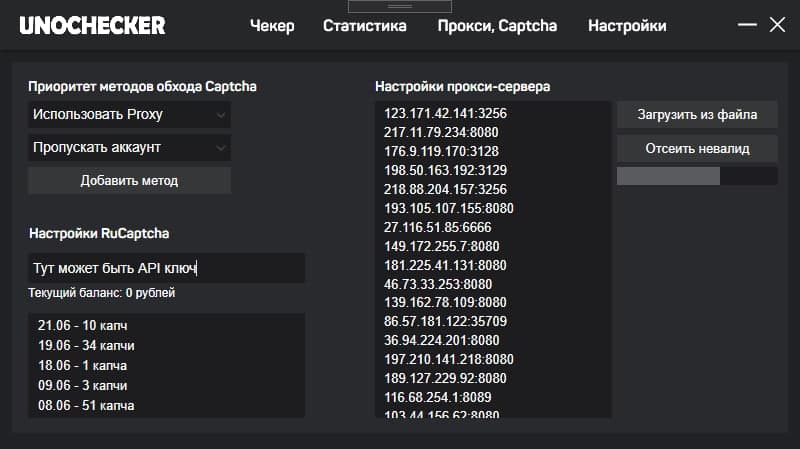Expand the Пропускать аккаунт dropdown arrow

[220, 148]
